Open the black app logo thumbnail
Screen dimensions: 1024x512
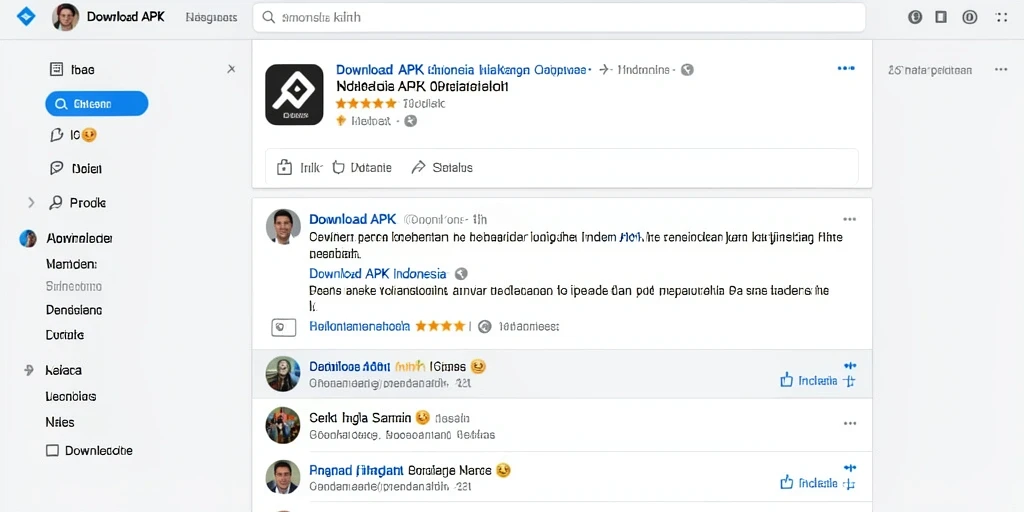coord(294,94)
